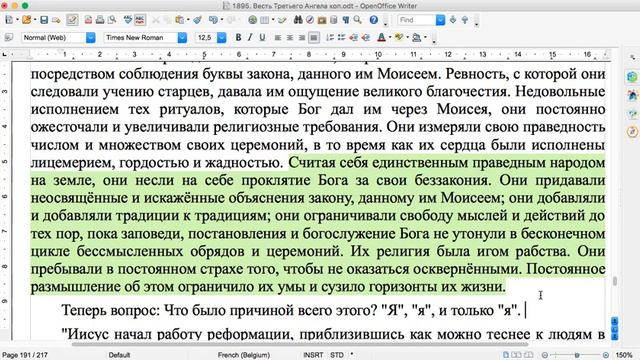This screenshot has height=360, width=640.
Task: Open the Times New Roman font dropdown
Action: click(182, 38)
